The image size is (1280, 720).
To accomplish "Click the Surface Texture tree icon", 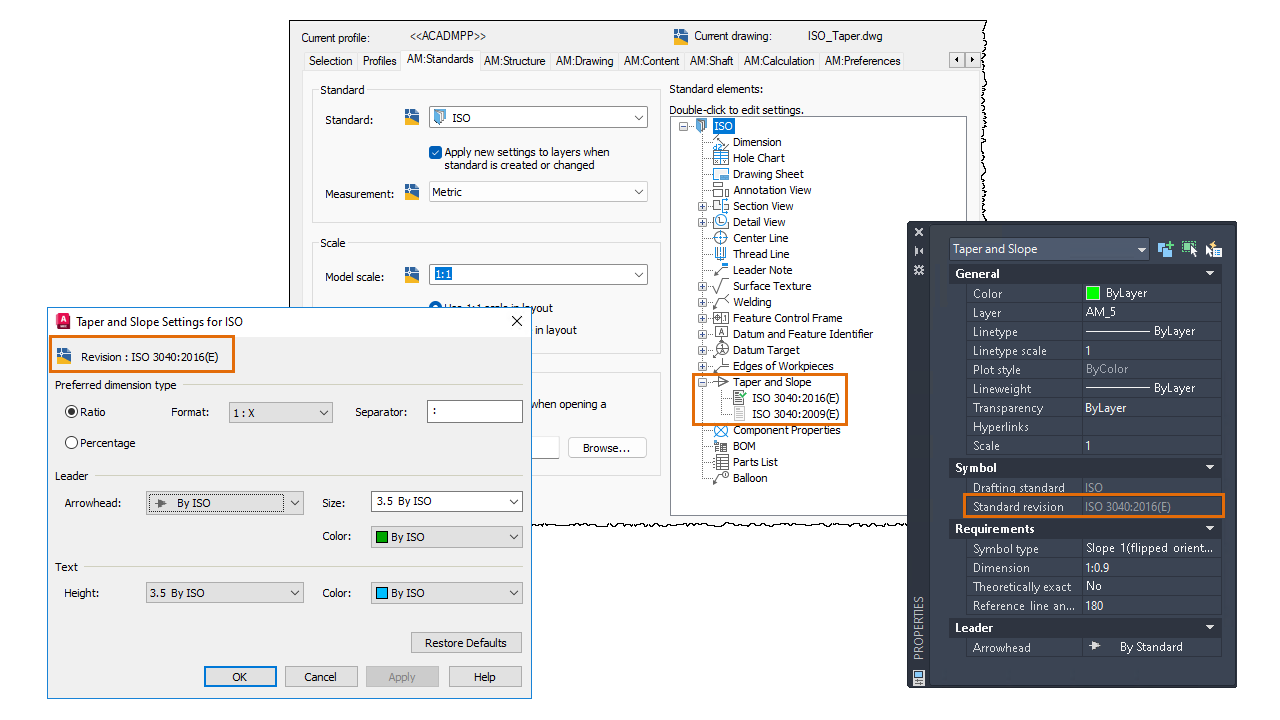I will click(x=720, y=286).
